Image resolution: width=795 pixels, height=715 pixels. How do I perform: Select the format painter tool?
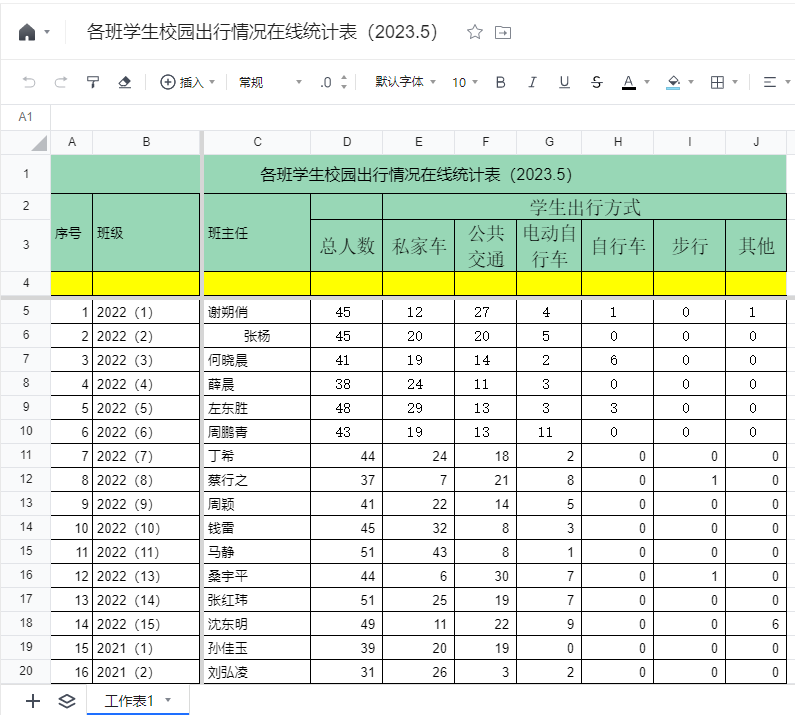tap(93, 82)
